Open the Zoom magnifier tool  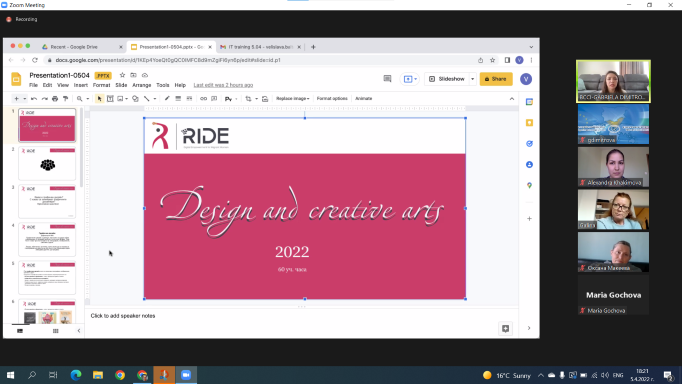[x=80, y=99]
